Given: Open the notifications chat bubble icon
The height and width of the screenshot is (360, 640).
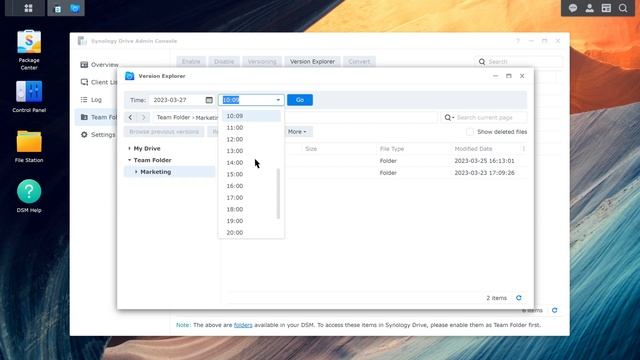Looking at the screenshot, I should coord(573,8).
